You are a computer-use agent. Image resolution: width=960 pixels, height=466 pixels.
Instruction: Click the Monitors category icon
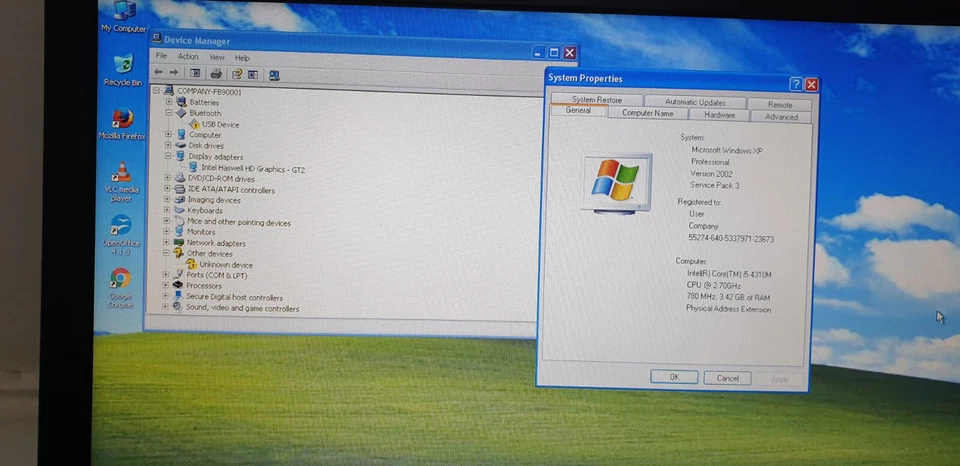[x=179, y=232]
